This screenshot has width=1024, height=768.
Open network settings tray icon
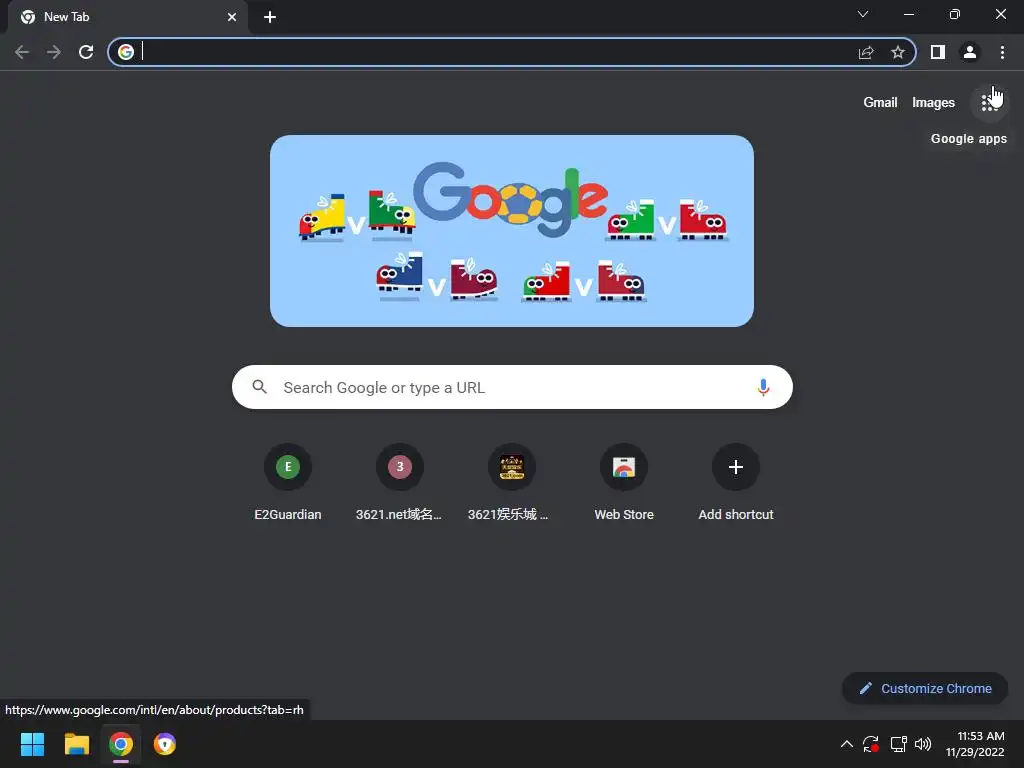[x=898, y=744]
